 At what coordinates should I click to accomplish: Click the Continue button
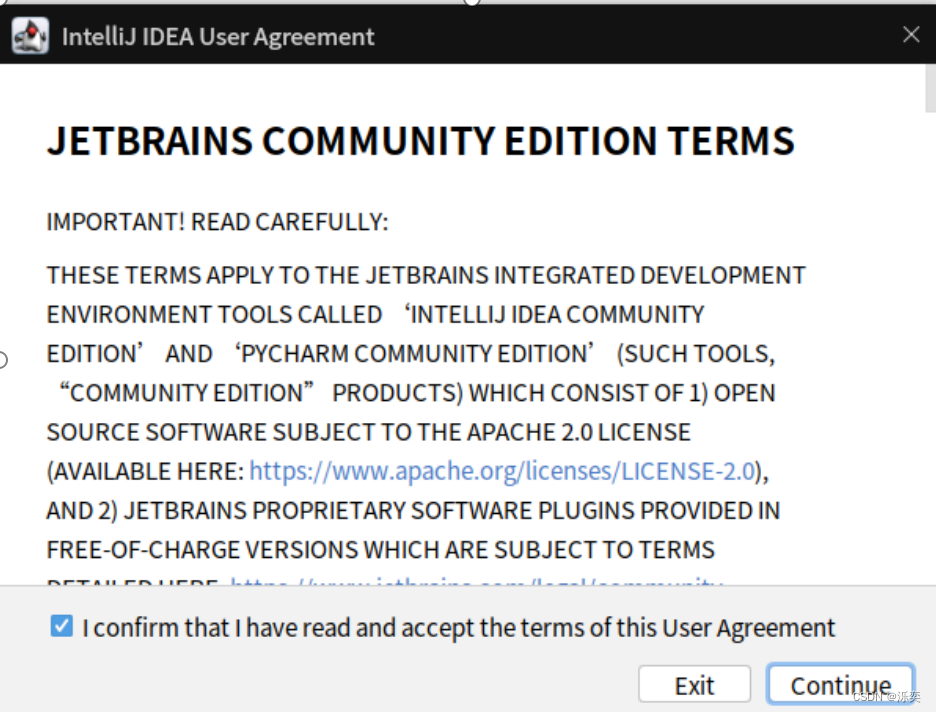(840, 685)
